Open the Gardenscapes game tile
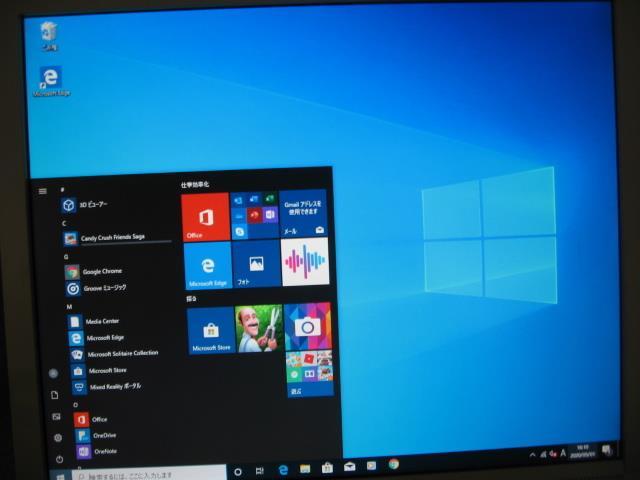The image size is (640, 480). click(x=259, y=328)
